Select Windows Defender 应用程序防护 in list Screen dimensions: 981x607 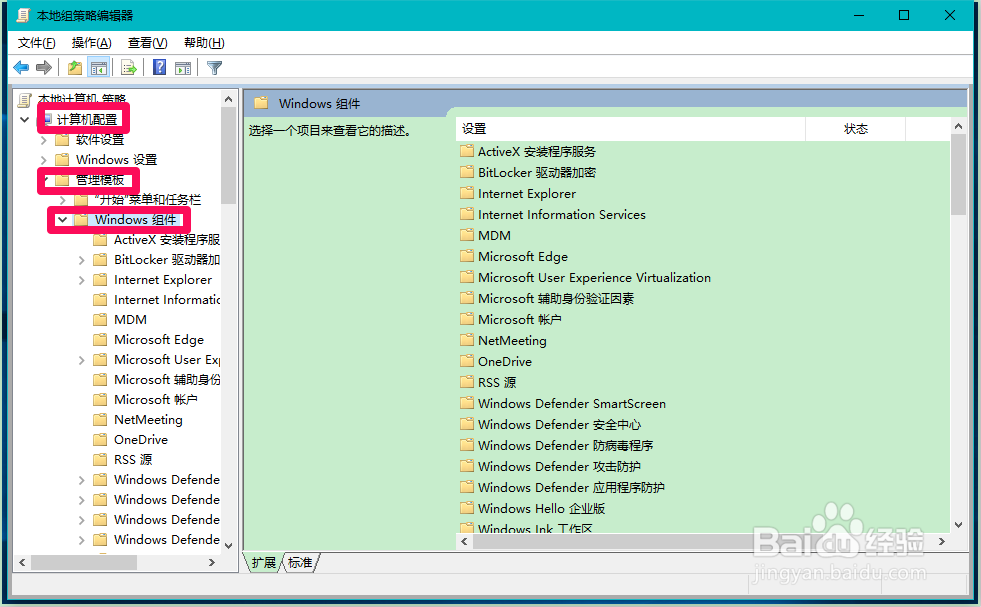point(571,487)
